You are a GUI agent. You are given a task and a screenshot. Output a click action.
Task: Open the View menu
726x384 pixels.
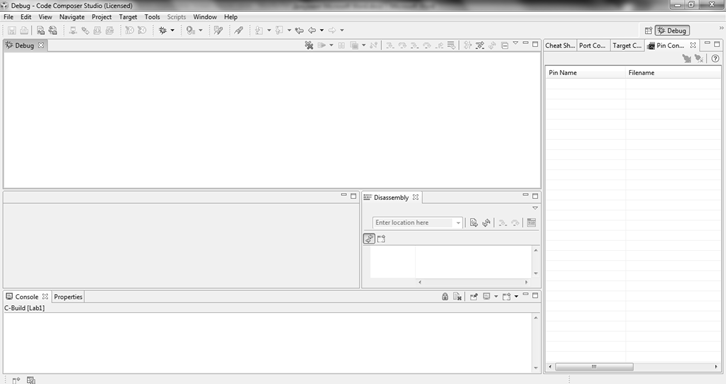(x=45, y=17)
